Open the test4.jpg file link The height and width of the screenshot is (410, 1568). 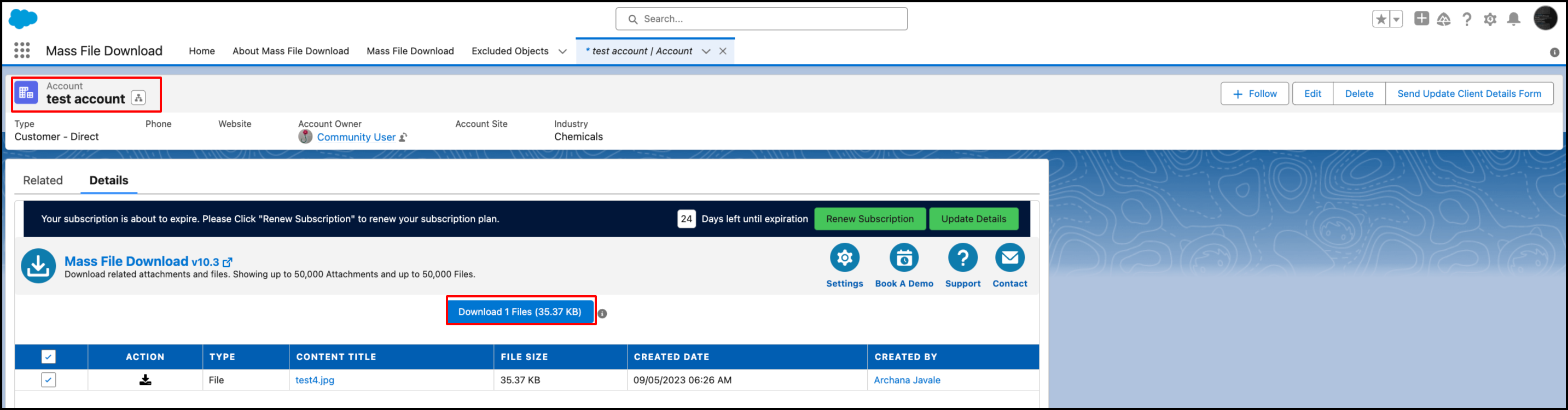click(315, 380)
